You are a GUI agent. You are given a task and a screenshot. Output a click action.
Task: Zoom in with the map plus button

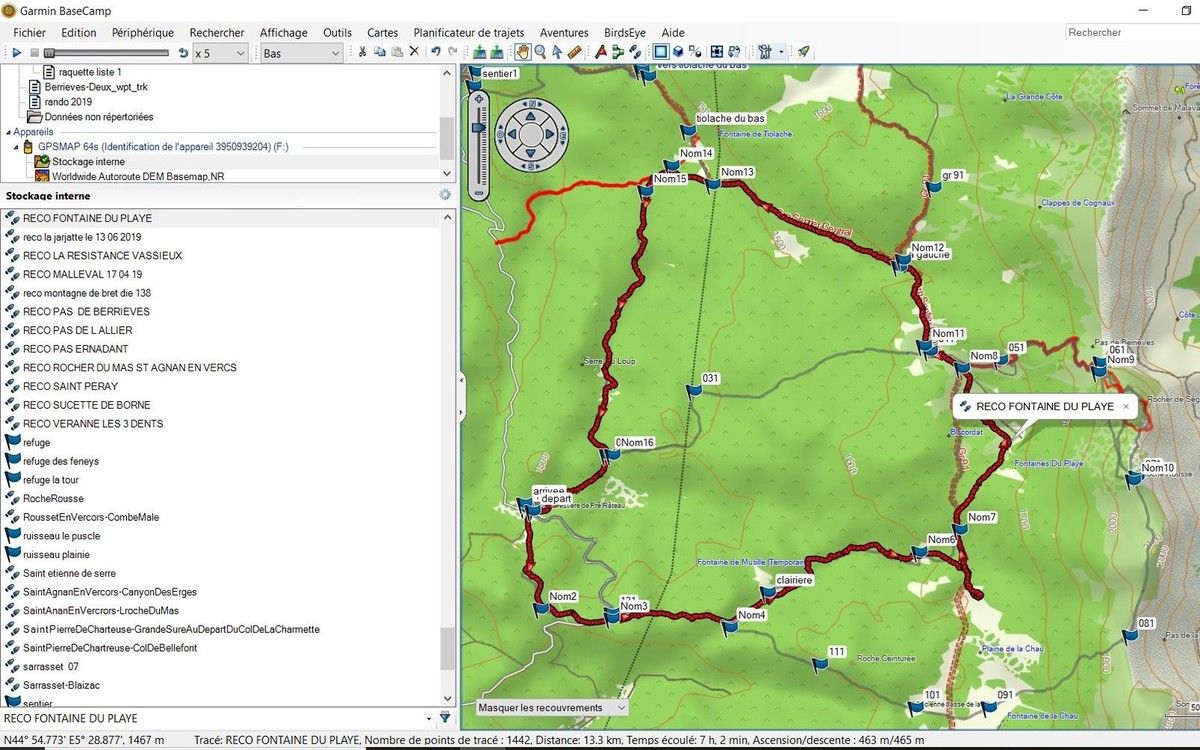pyautogui.click(x=477, y=100)
